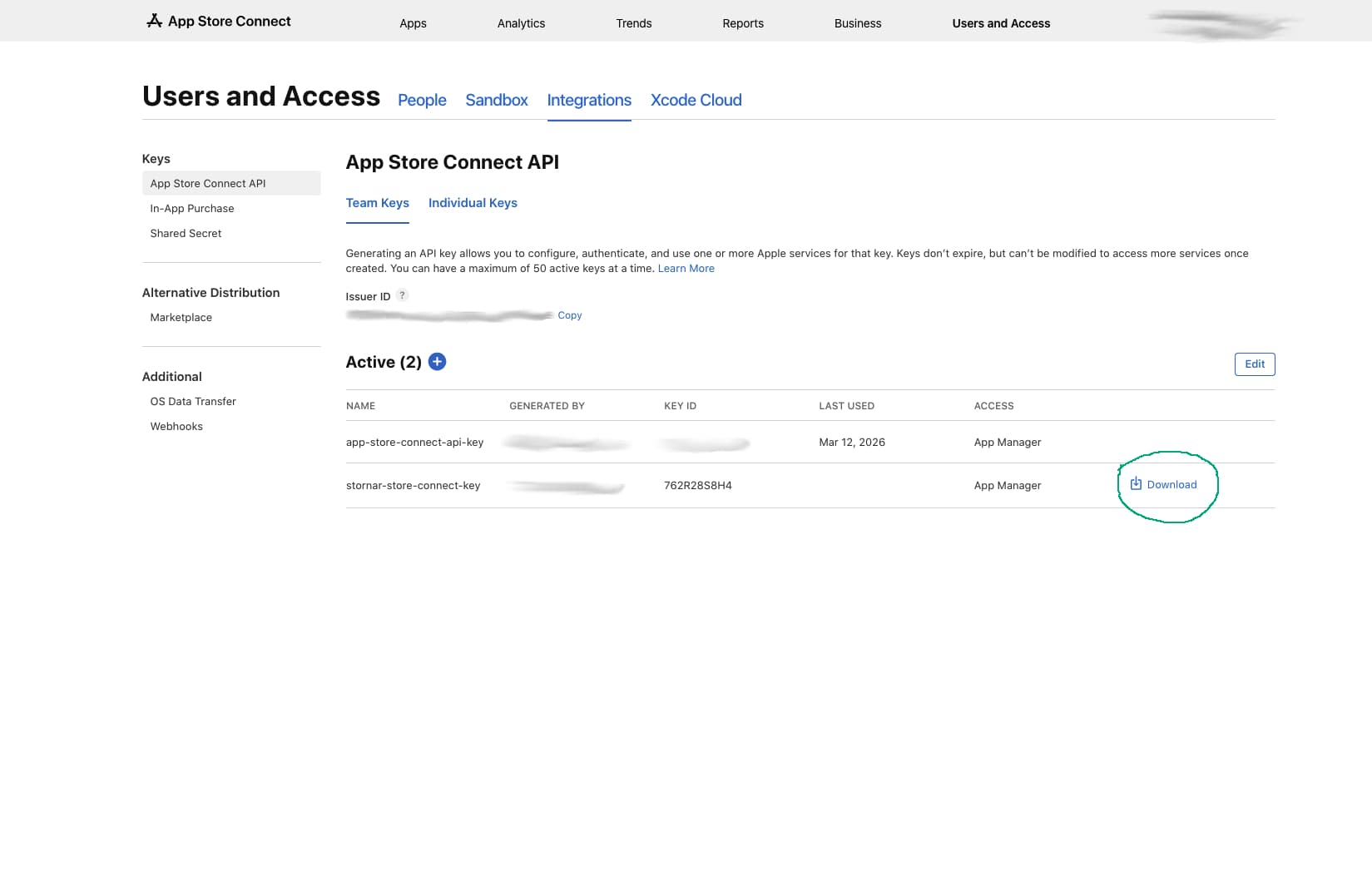Viewport: 1372px width, 871px height.
Task: Select the stornar-store-connect-key name
Action: [x=413, y=485]
